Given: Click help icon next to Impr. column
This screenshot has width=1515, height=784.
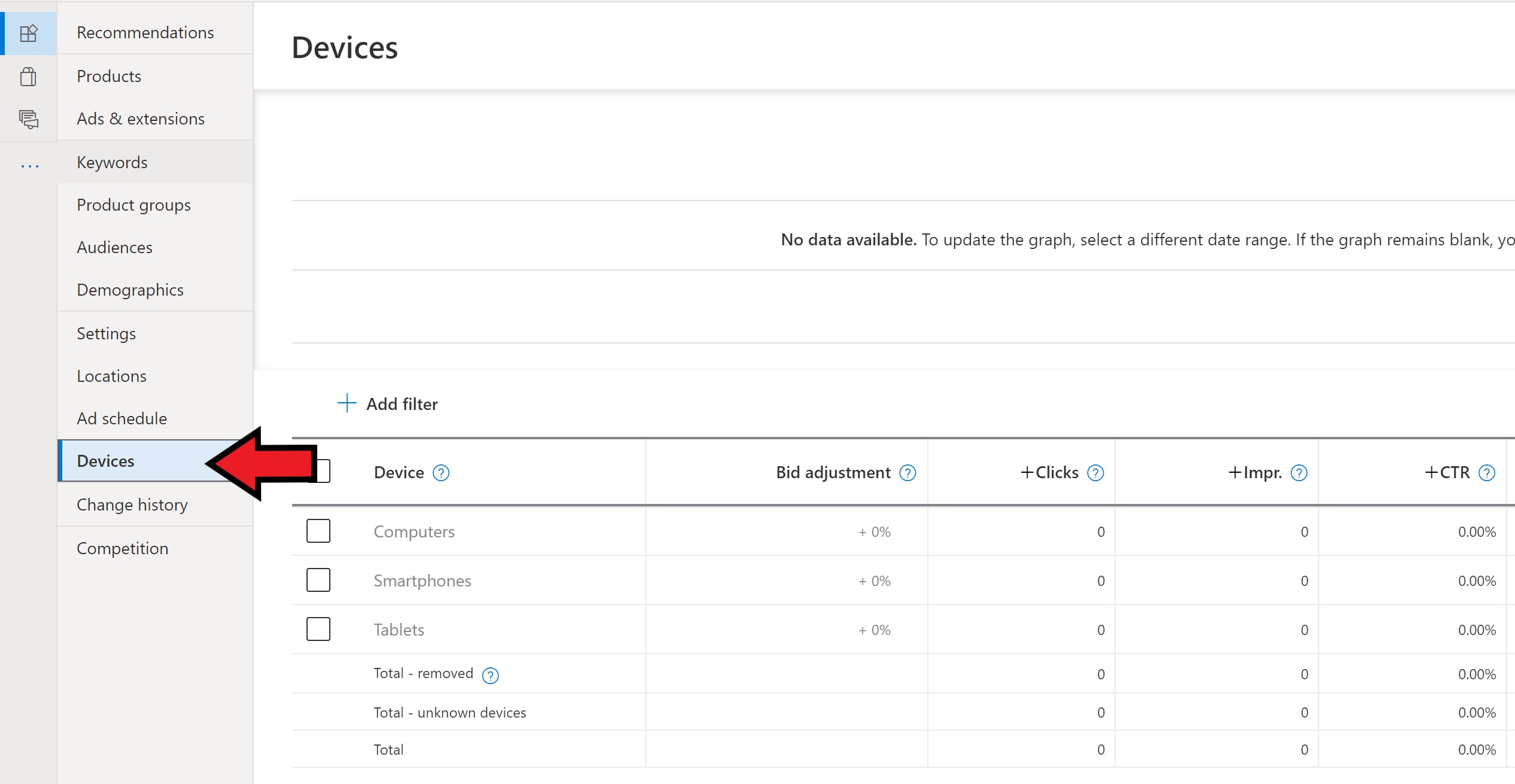Looking at the screenshot, I should click(1299, 473).
